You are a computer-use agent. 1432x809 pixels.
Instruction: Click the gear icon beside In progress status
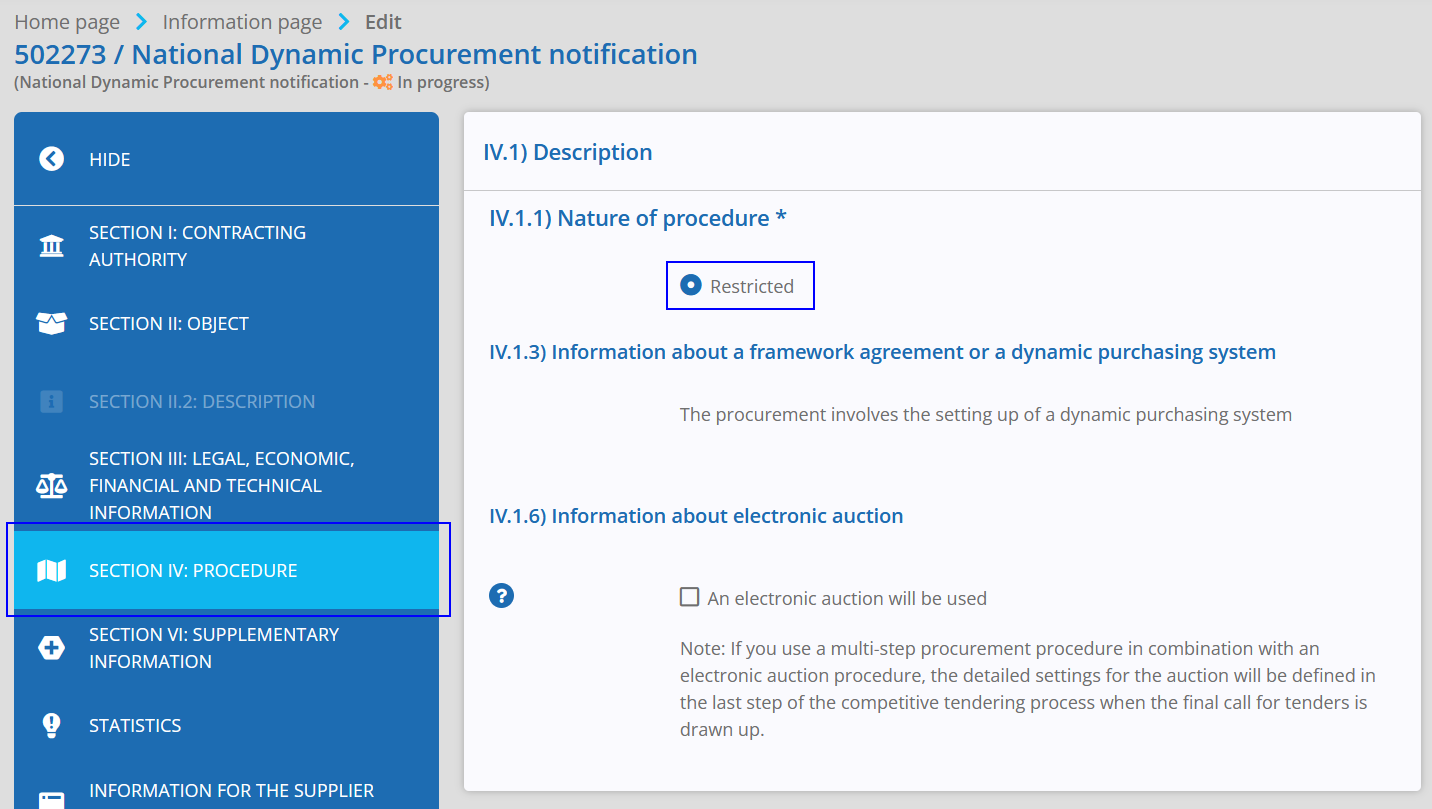(381, 82)
